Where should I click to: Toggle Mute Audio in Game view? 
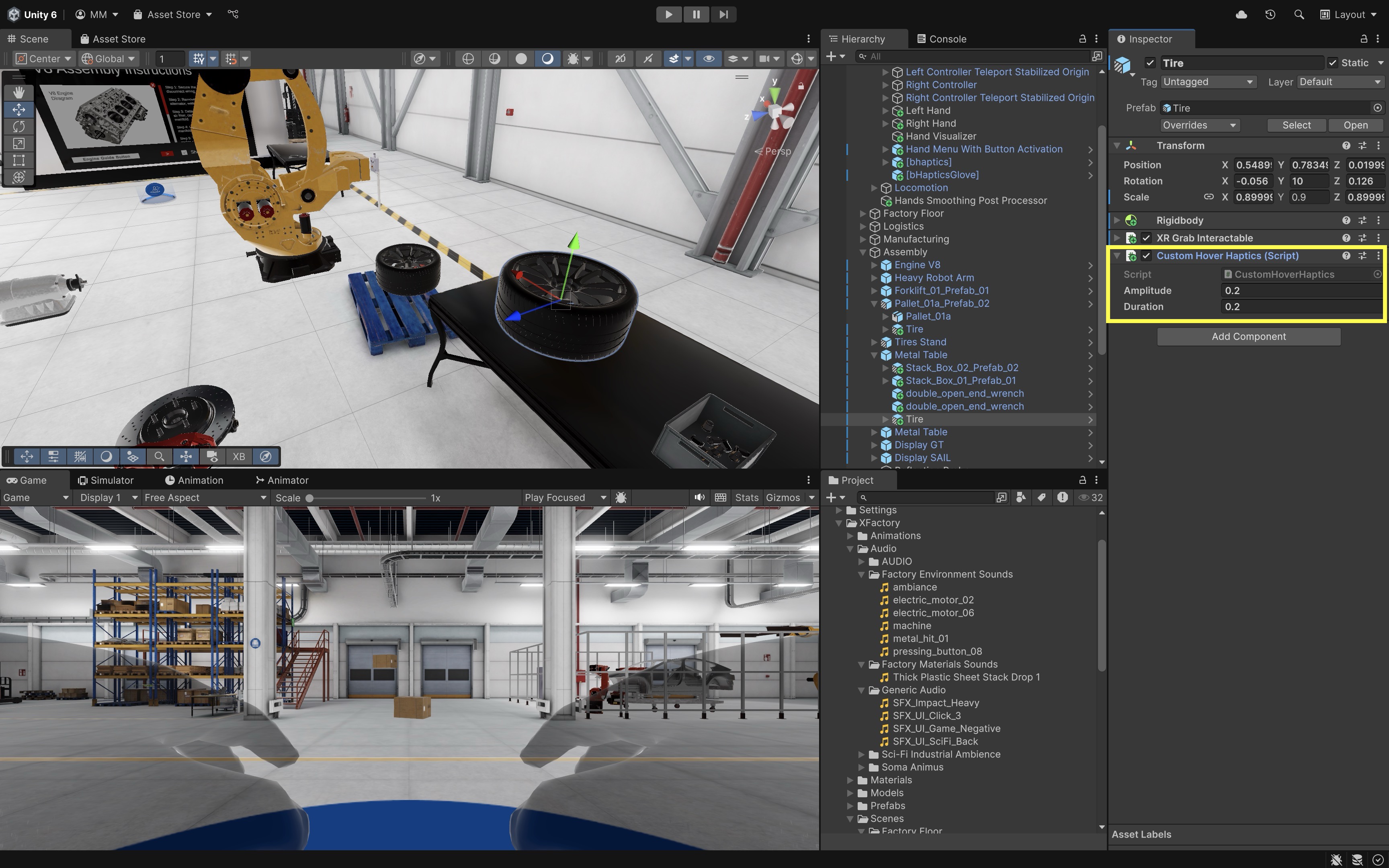tap(699, 498)
